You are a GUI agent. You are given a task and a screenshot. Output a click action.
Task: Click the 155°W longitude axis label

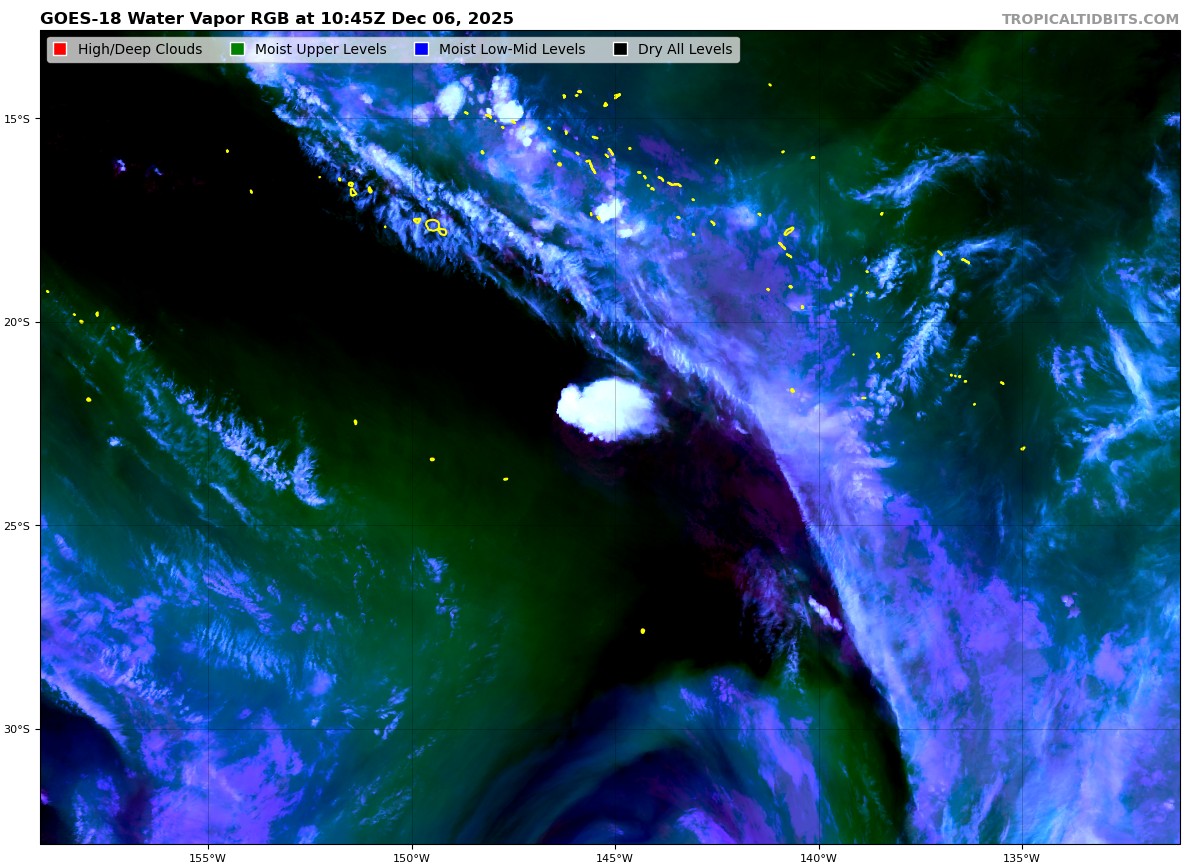click(208, 857)
